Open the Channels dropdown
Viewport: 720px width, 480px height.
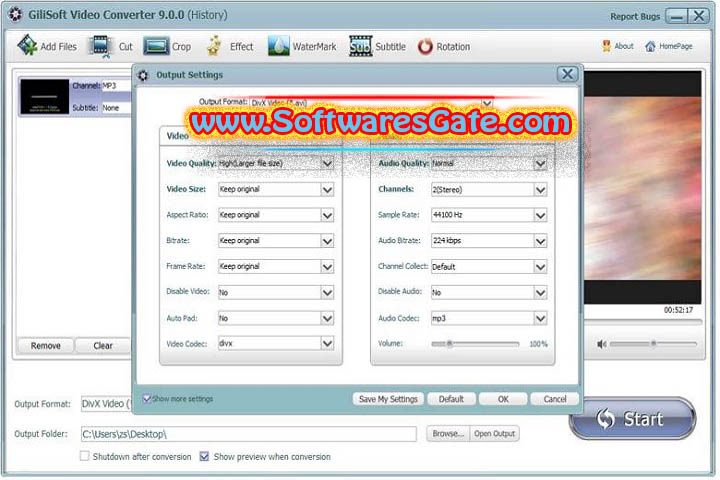540,189
